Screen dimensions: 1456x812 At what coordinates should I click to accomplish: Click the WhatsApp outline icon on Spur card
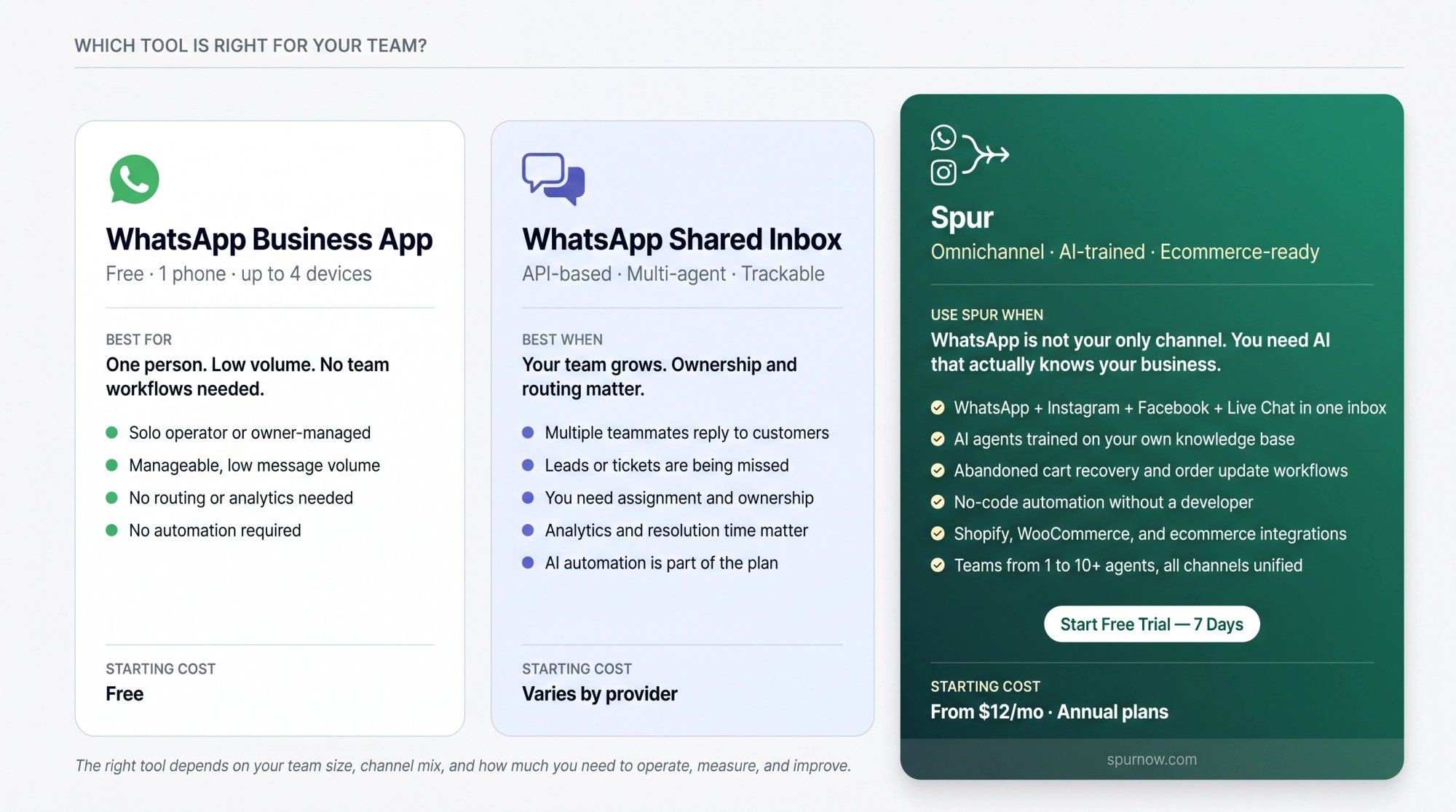[943, 138]
